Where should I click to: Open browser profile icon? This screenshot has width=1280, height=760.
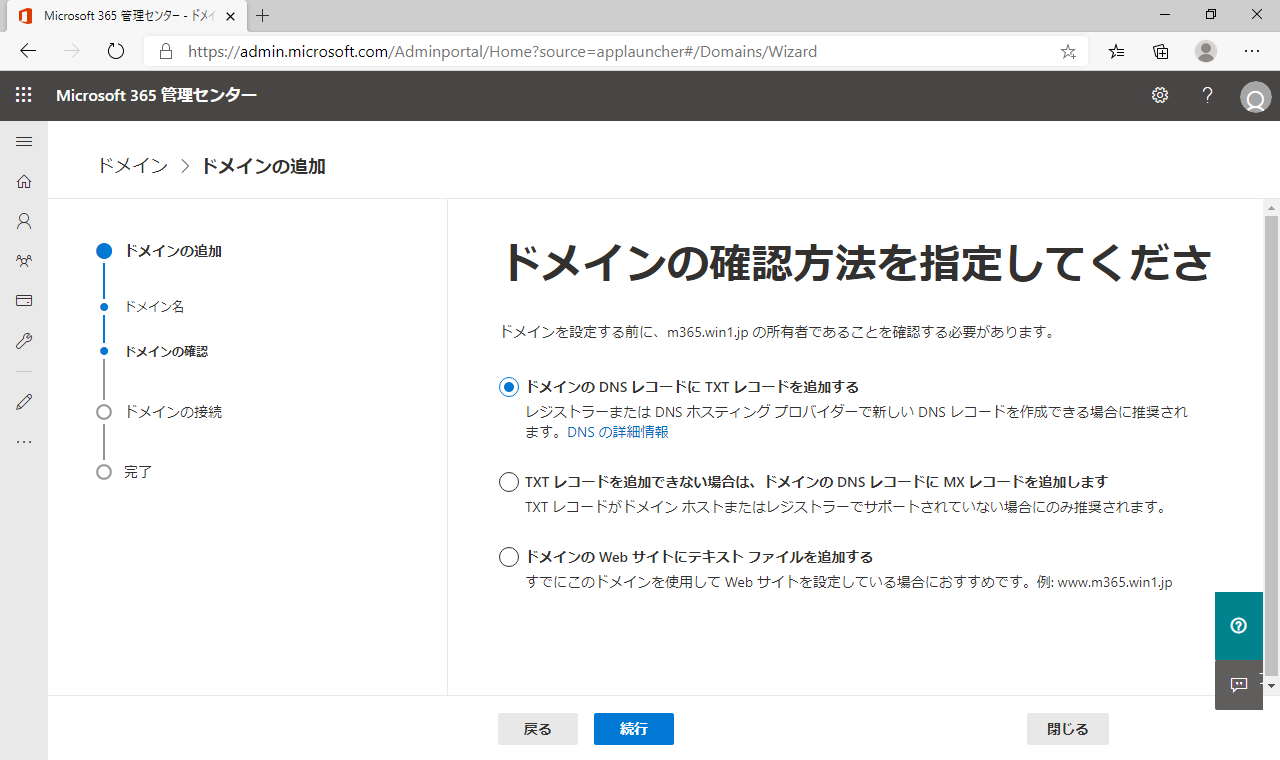(1206, 51)
